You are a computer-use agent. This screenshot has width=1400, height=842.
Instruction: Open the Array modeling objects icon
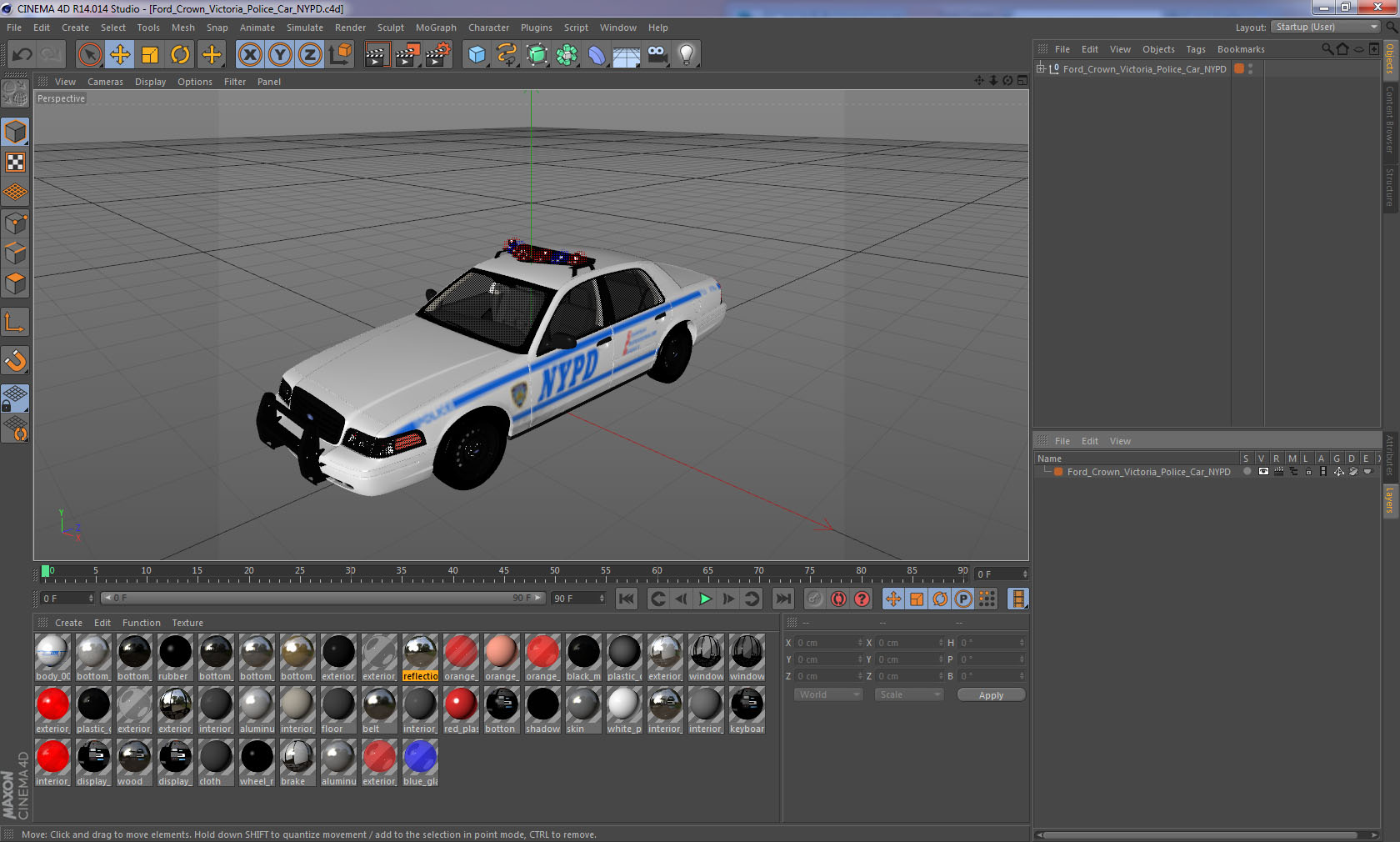tap(567, 55)
